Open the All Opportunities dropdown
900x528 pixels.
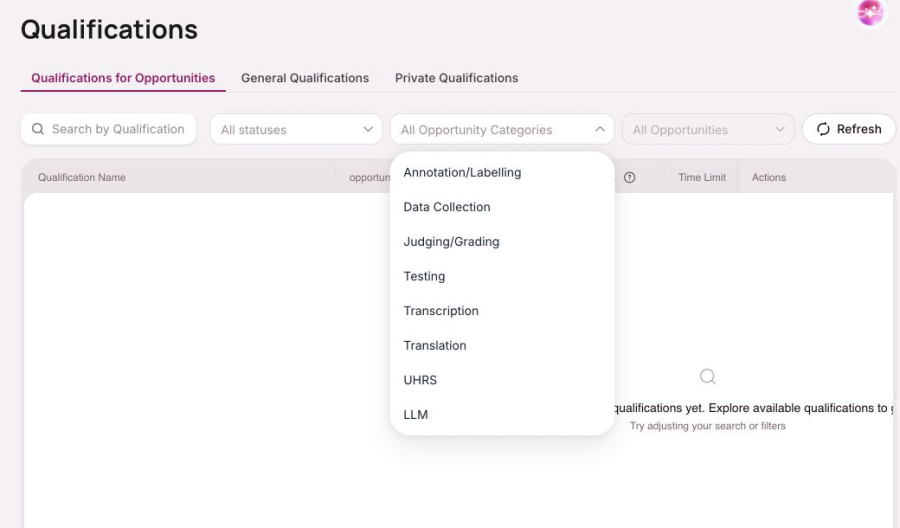tap(708, 130)
